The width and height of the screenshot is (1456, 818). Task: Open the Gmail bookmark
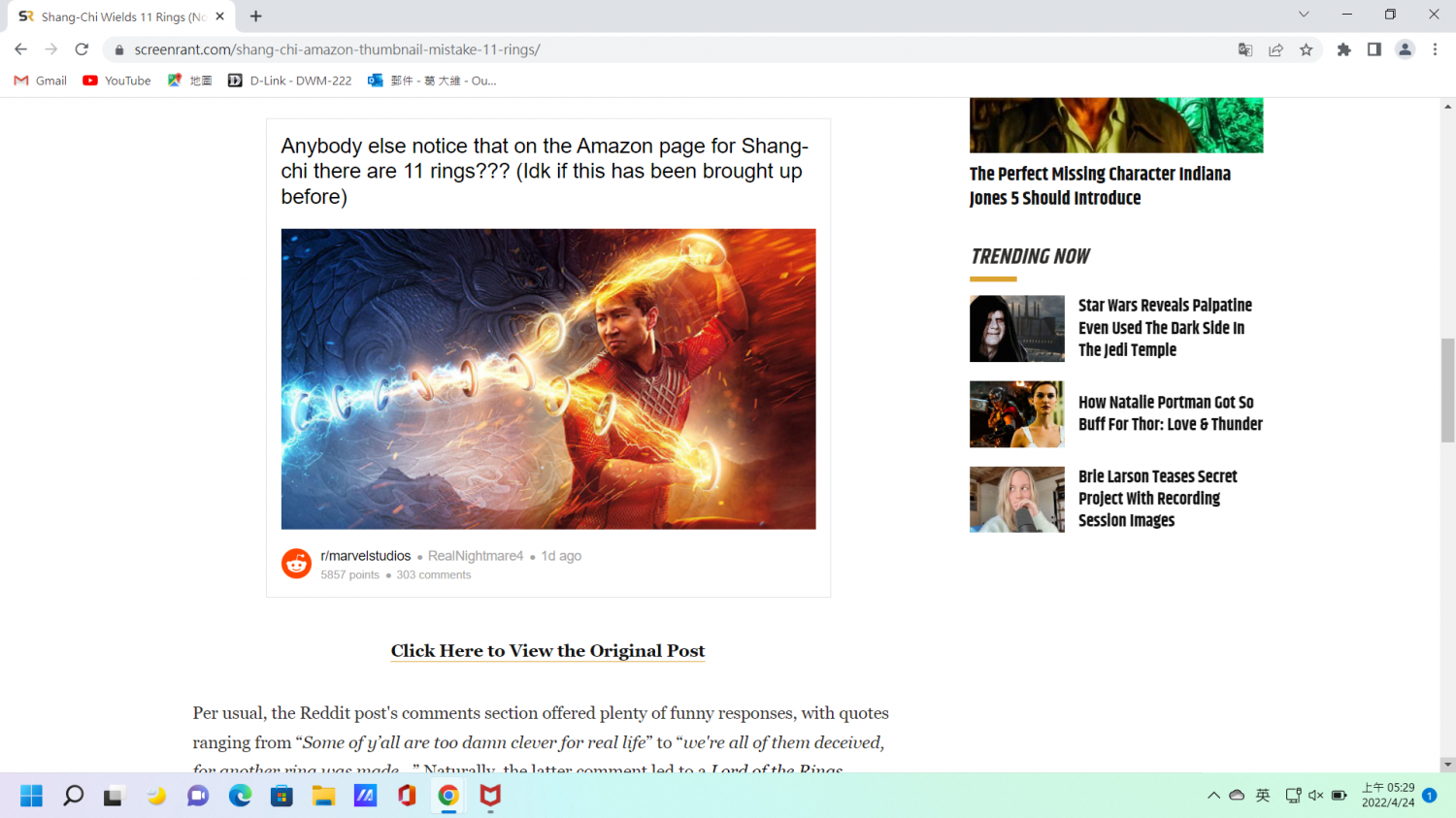[x=41, y=81]
